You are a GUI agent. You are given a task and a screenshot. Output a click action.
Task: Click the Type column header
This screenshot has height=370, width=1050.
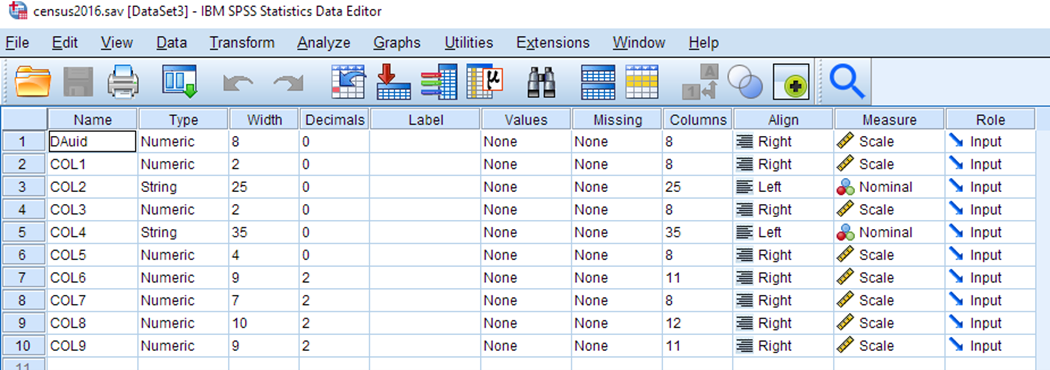[x=183, y=120]
